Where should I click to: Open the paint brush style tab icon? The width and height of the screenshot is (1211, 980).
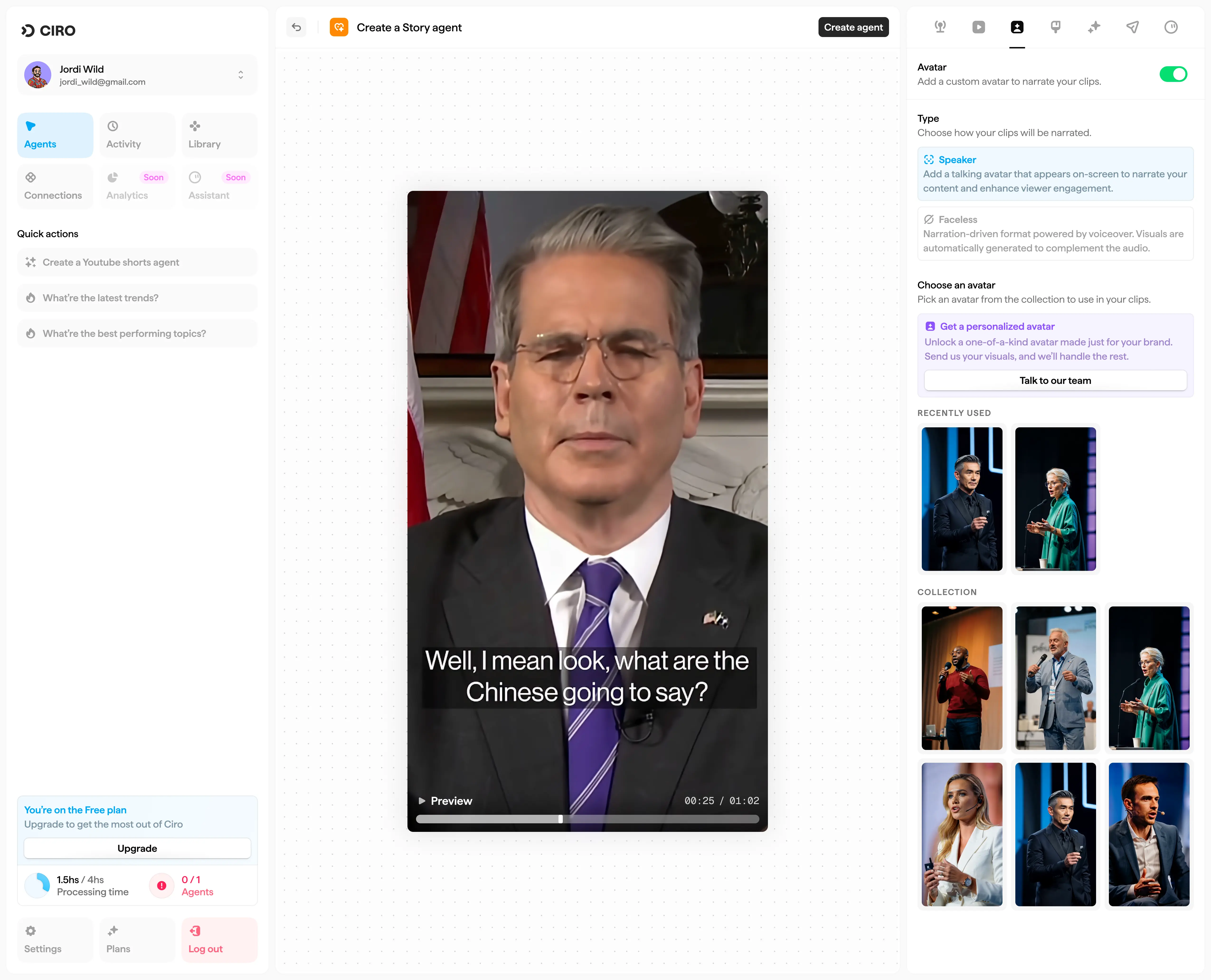pos(1055,27)
